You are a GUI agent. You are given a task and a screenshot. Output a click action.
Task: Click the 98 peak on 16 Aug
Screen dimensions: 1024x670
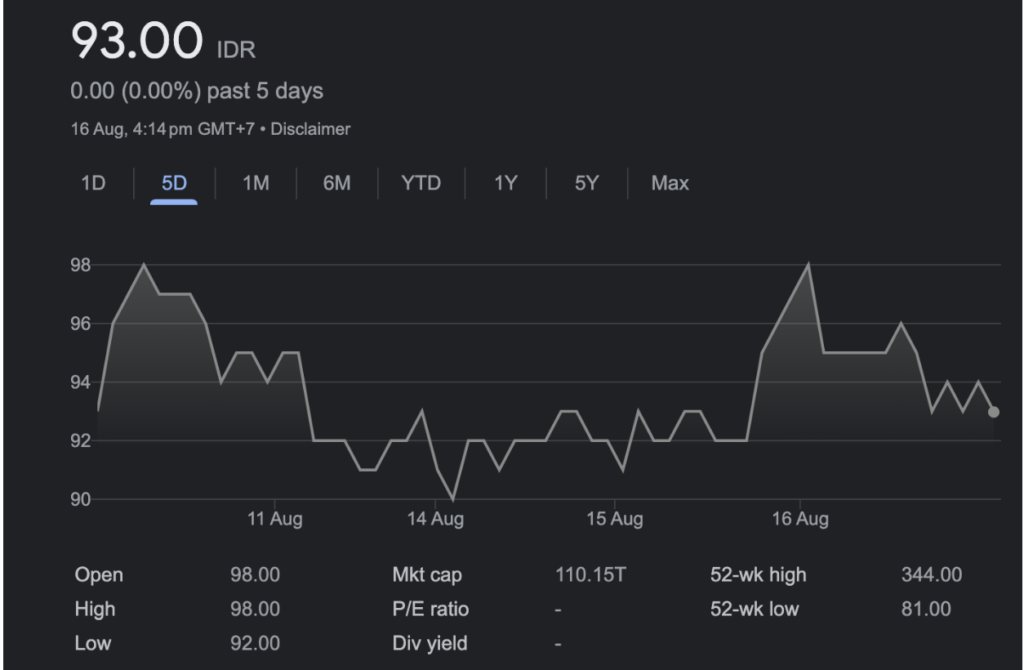[808, 264]
